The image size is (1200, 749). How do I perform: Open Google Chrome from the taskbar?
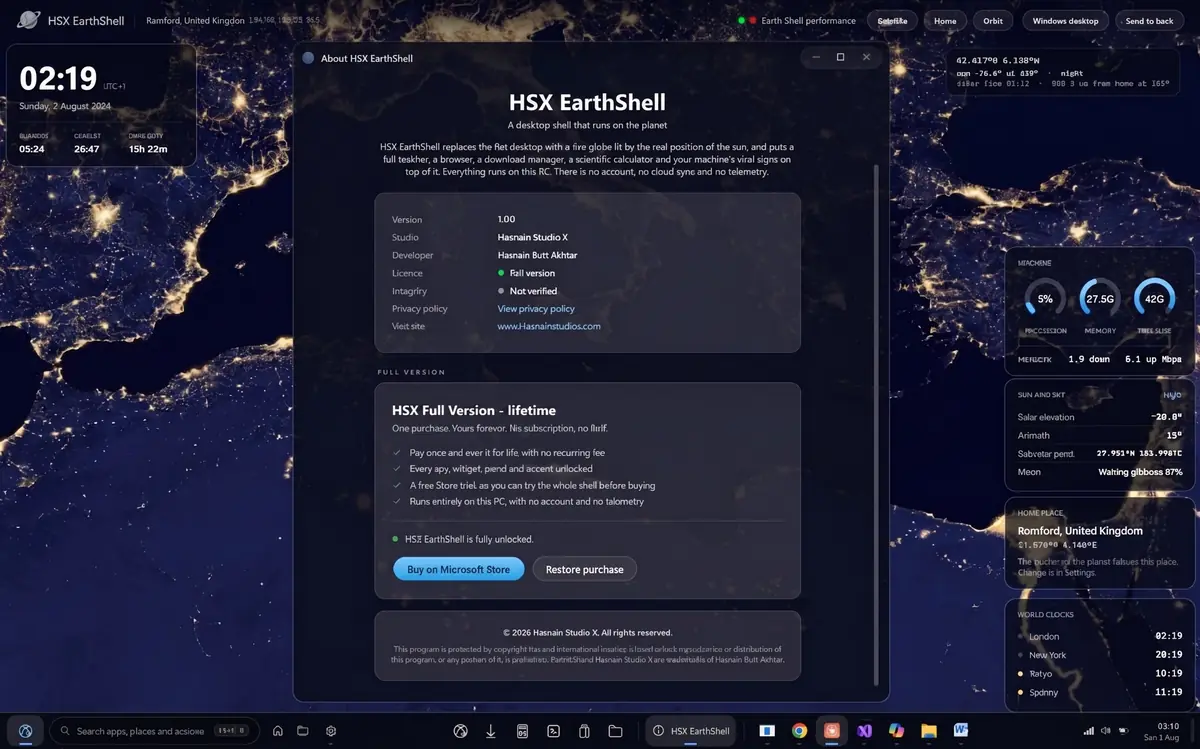(799, 731)
